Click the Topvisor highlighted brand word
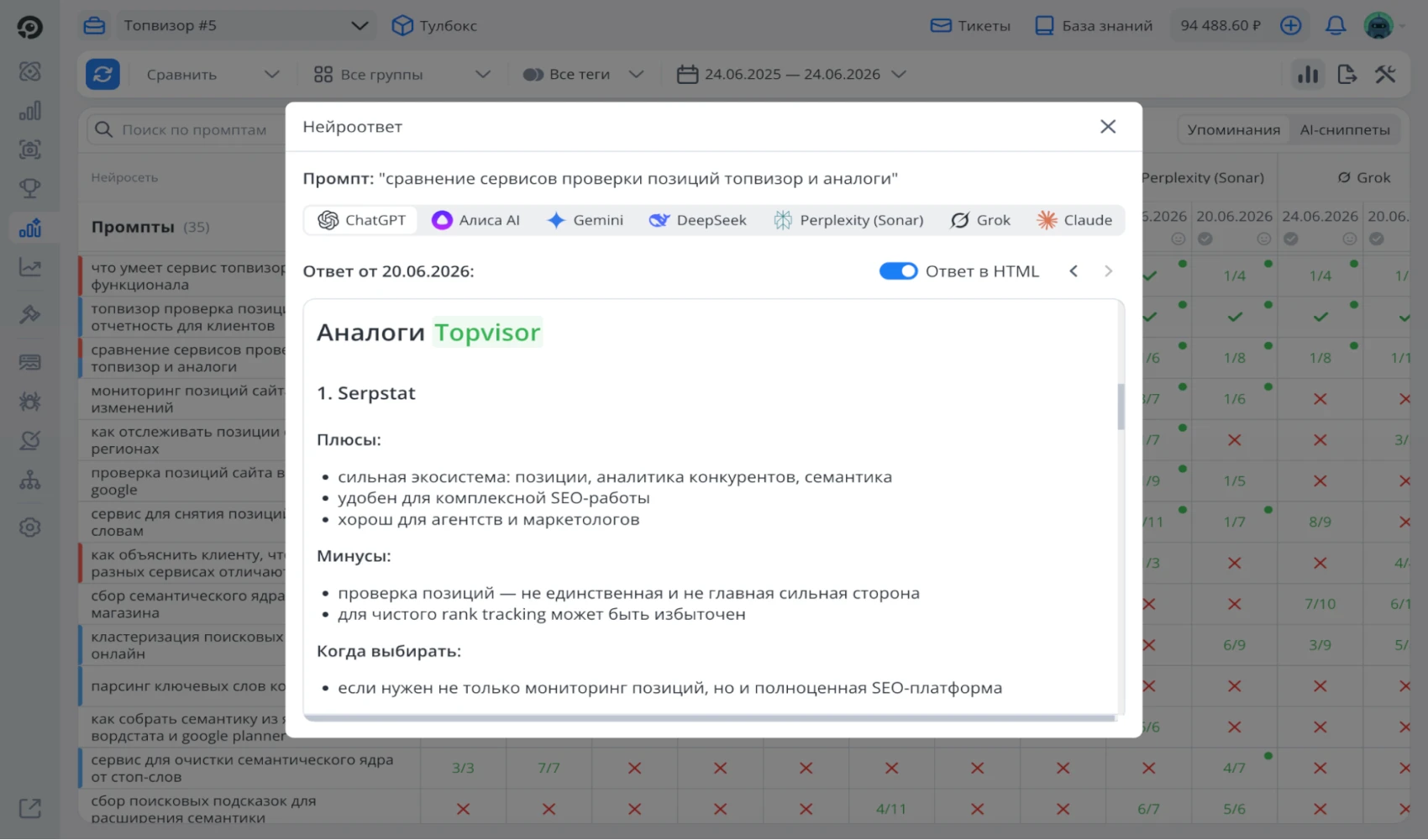 click(x=487, y=332)
